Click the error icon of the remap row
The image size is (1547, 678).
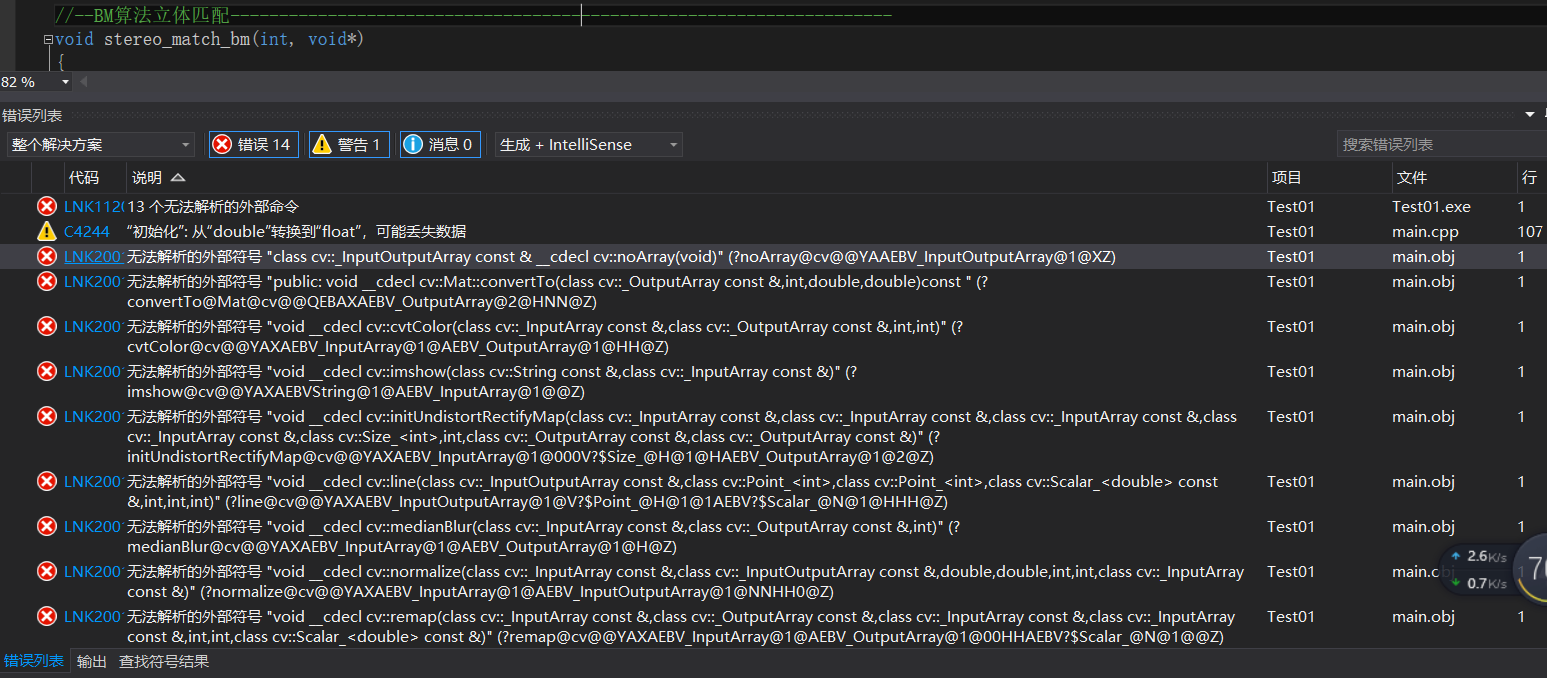[x=46, y=617]
